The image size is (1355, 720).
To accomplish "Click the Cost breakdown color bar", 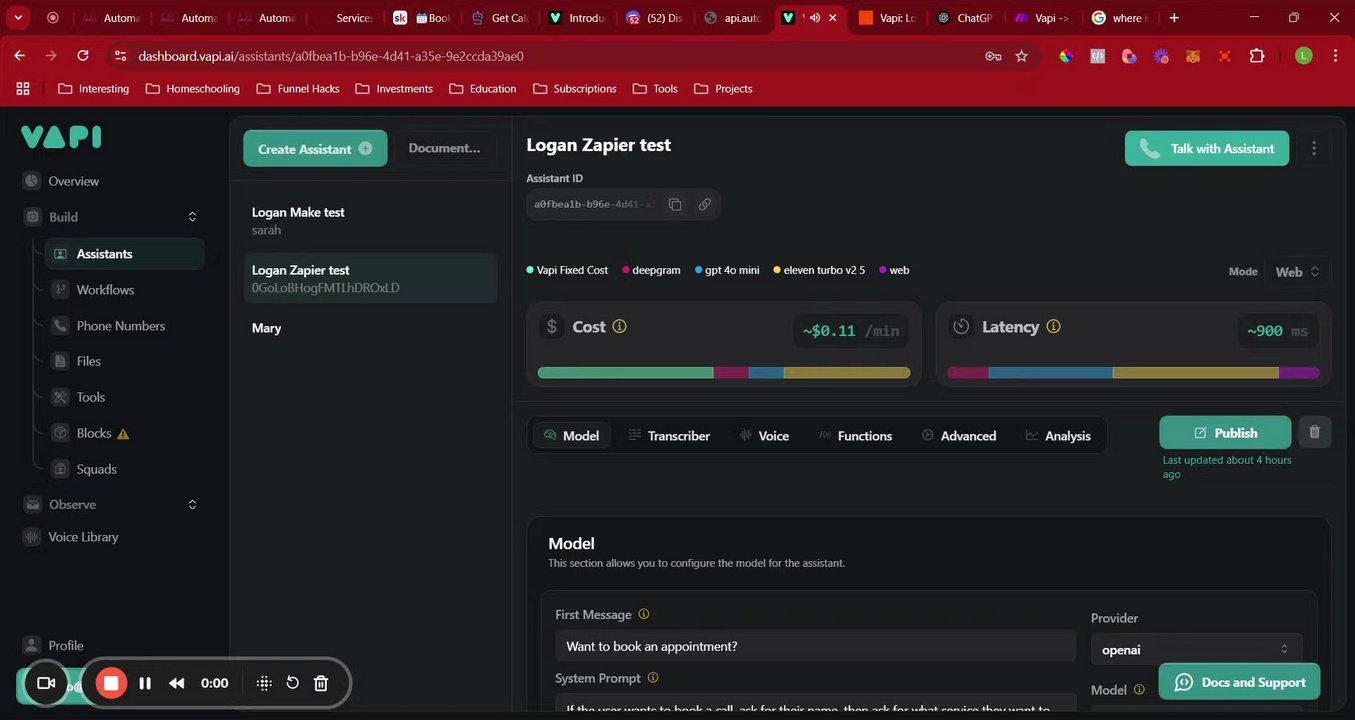I will [x=724, y=373].
